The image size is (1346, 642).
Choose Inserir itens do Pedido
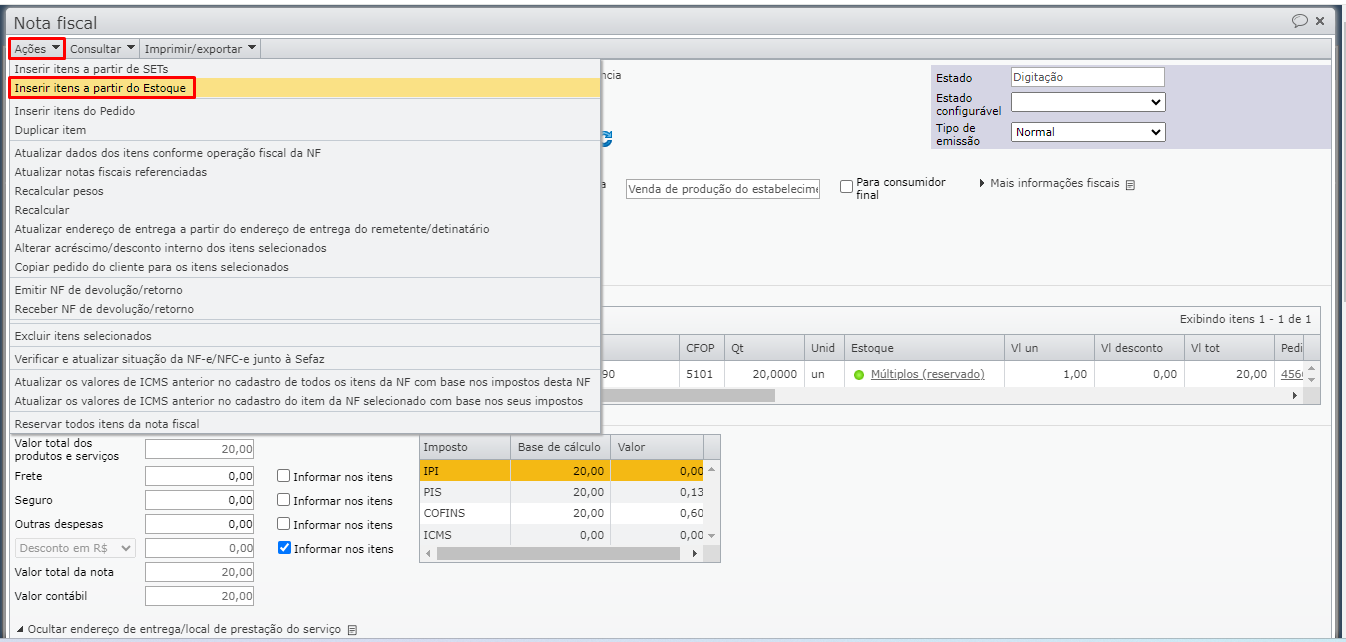pyautogui.click(x=305, y=111)
